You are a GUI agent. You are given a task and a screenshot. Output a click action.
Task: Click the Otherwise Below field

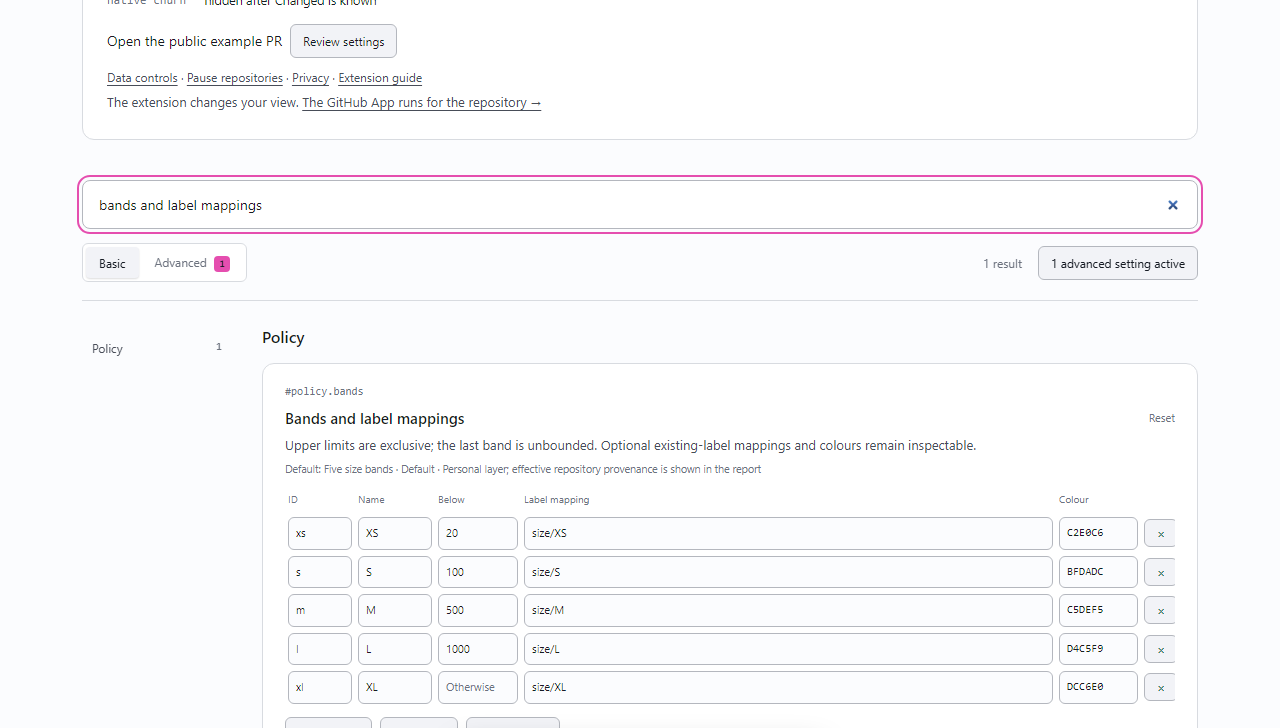tap(478, 687)
